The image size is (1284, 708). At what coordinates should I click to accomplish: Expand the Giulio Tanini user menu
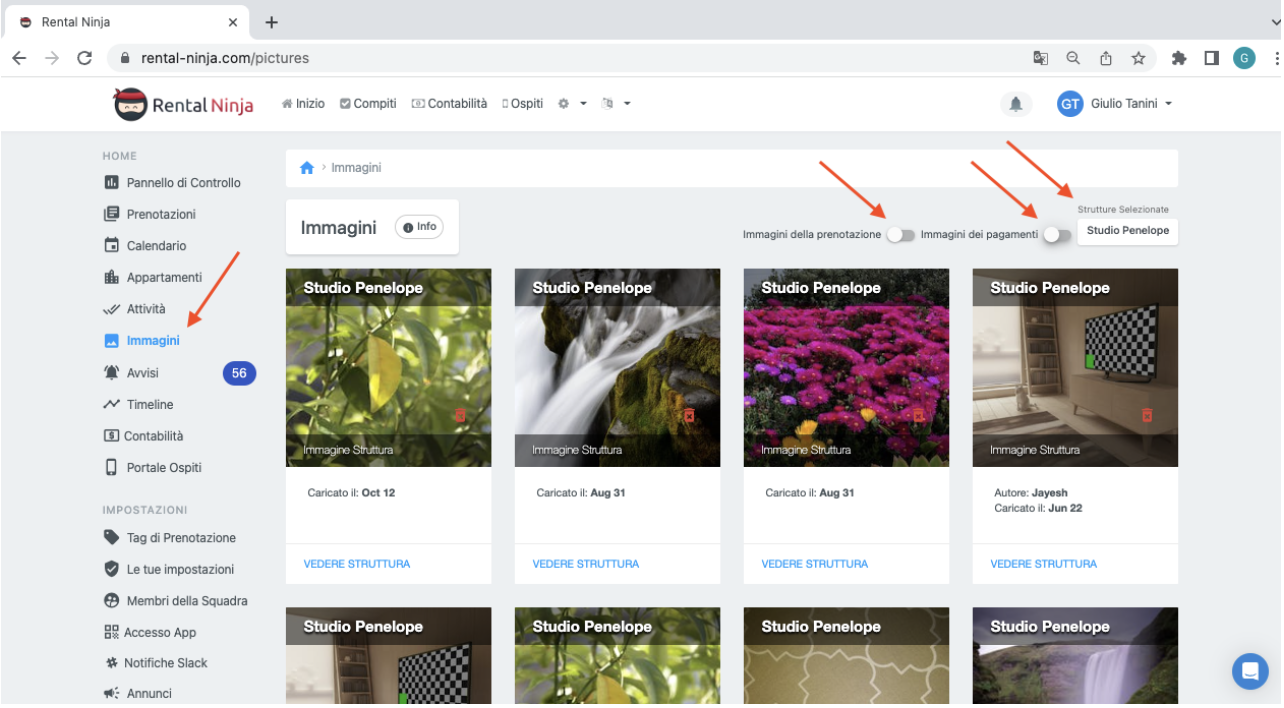point(1115,104)
